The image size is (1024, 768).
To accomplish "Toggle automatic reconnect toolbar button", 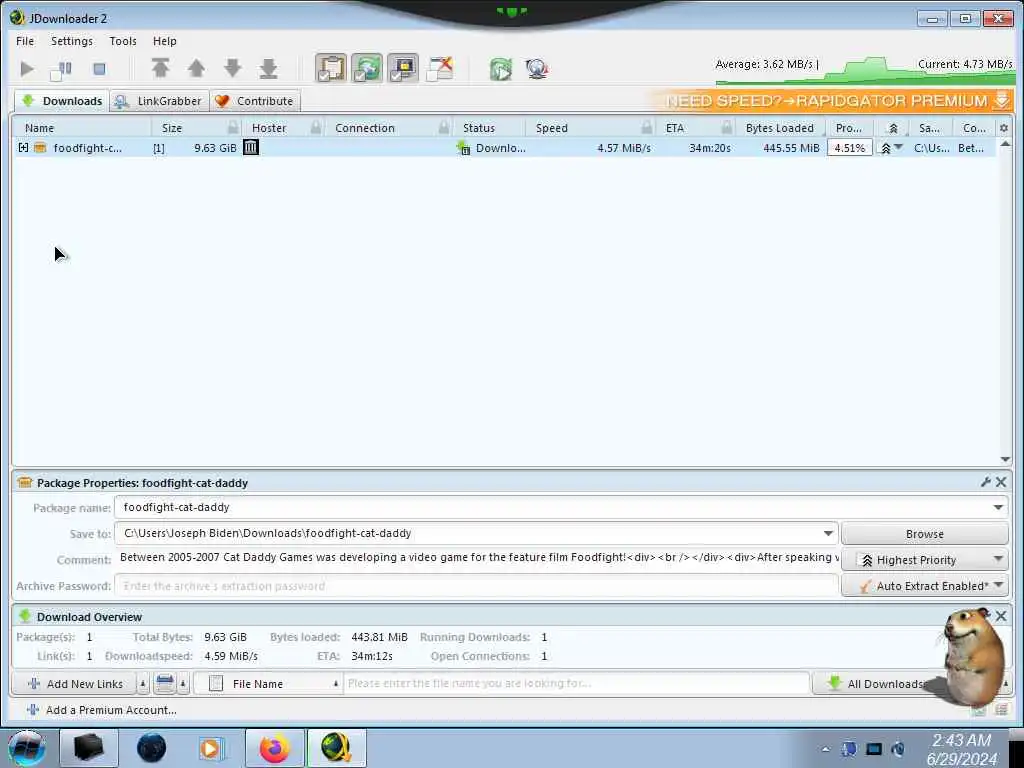I will tap(367, 68).
